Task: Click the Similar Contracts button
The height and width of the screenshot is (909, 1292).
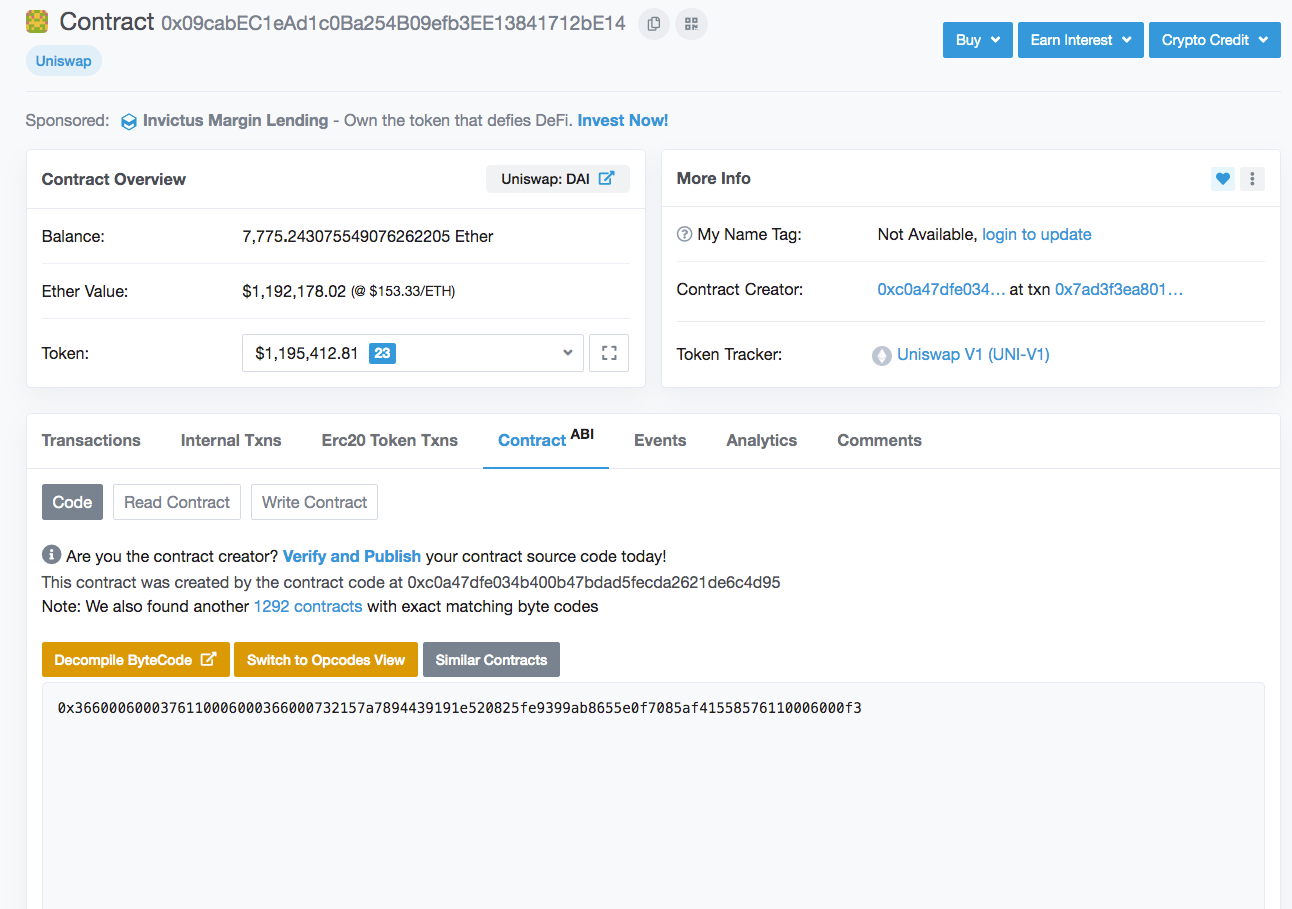Action: [x=491, y=660]
